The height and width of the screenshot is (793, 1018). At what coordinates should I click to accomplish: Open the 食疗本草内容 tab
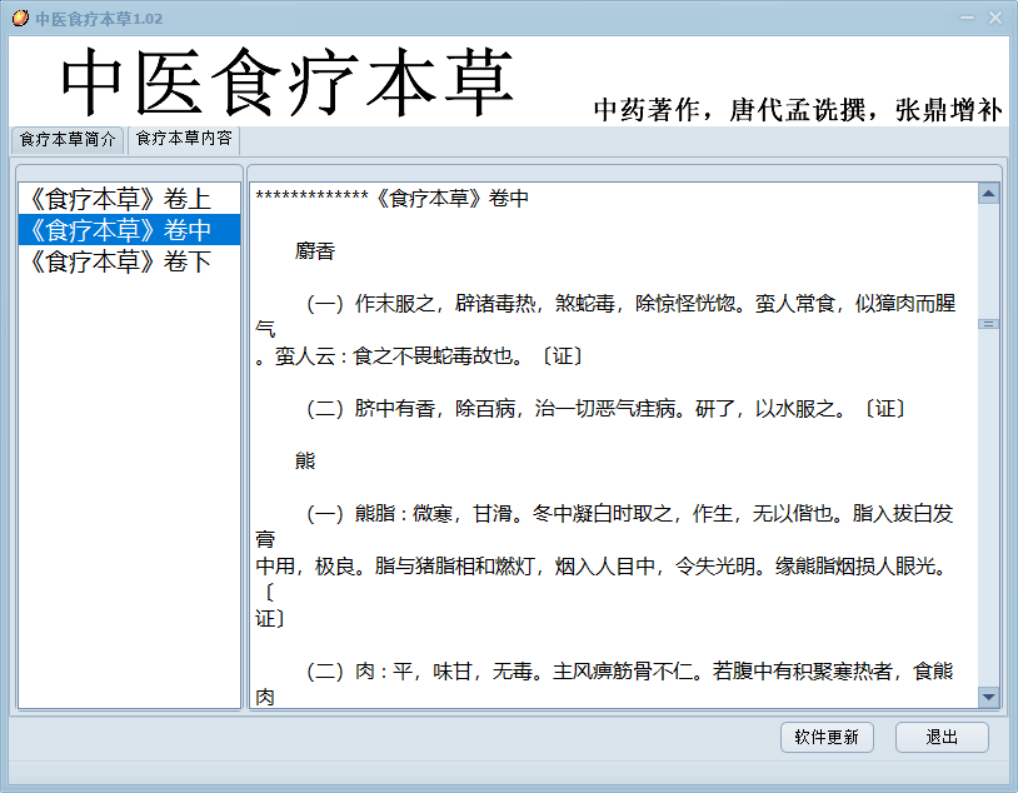tap(184, 139)
